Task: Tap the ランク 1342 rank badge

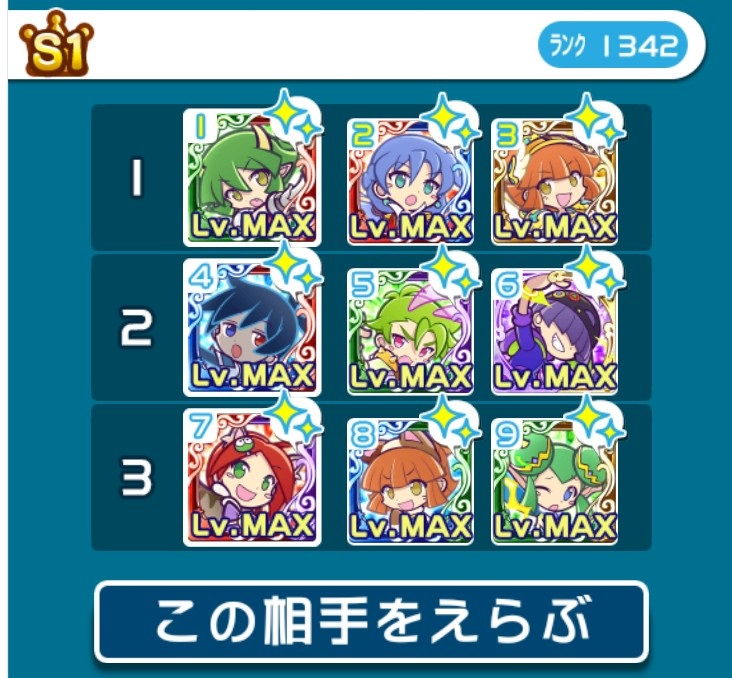Action: click(613, 45)
